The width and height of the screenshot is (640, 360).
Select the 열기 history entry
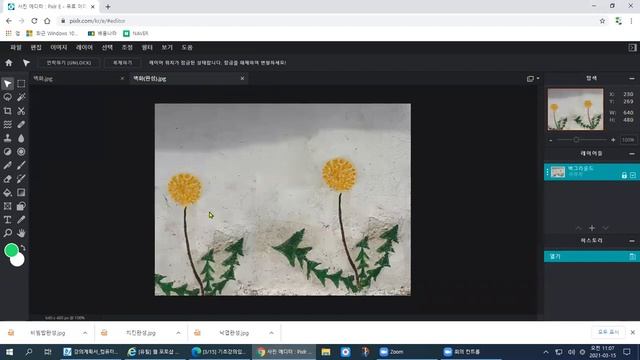coord(592,256)
